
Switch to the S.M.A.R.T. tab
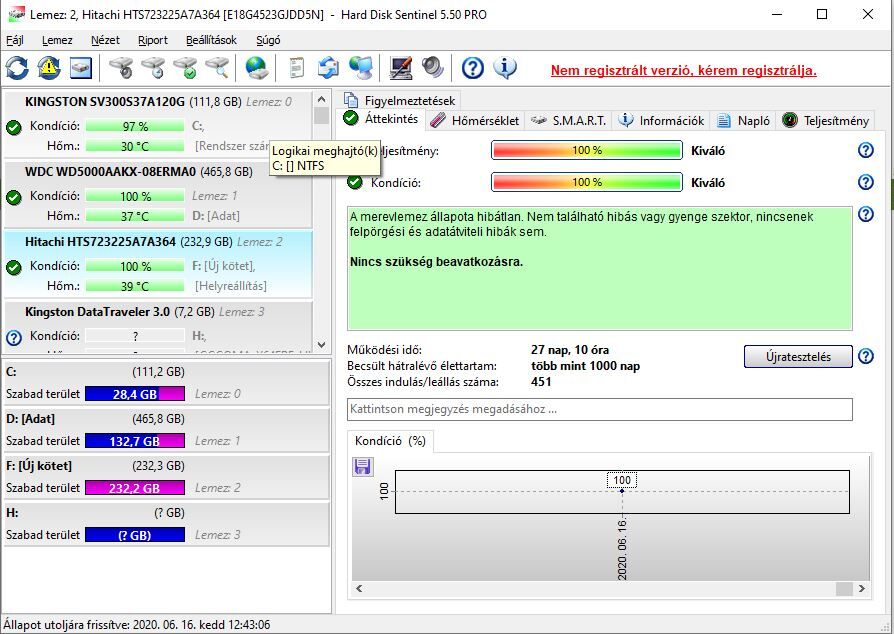569,120
